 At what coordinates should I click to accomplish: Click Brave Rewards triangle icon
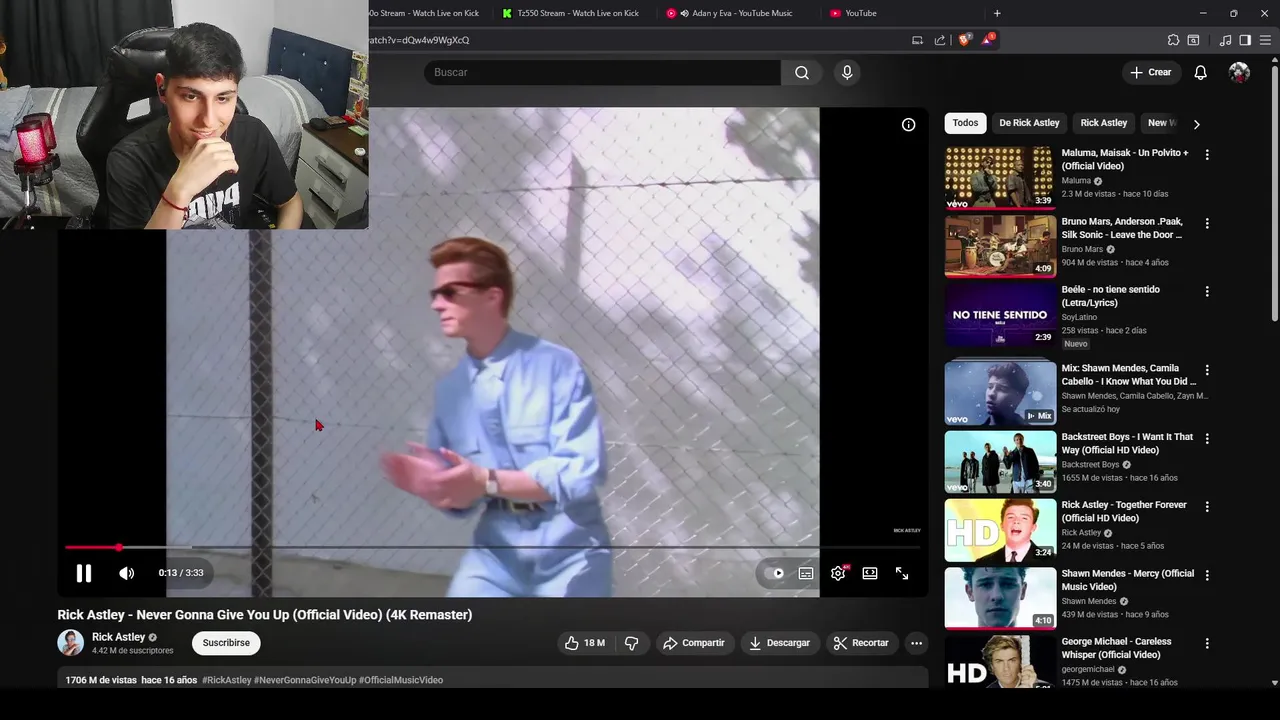coord(988,40)
